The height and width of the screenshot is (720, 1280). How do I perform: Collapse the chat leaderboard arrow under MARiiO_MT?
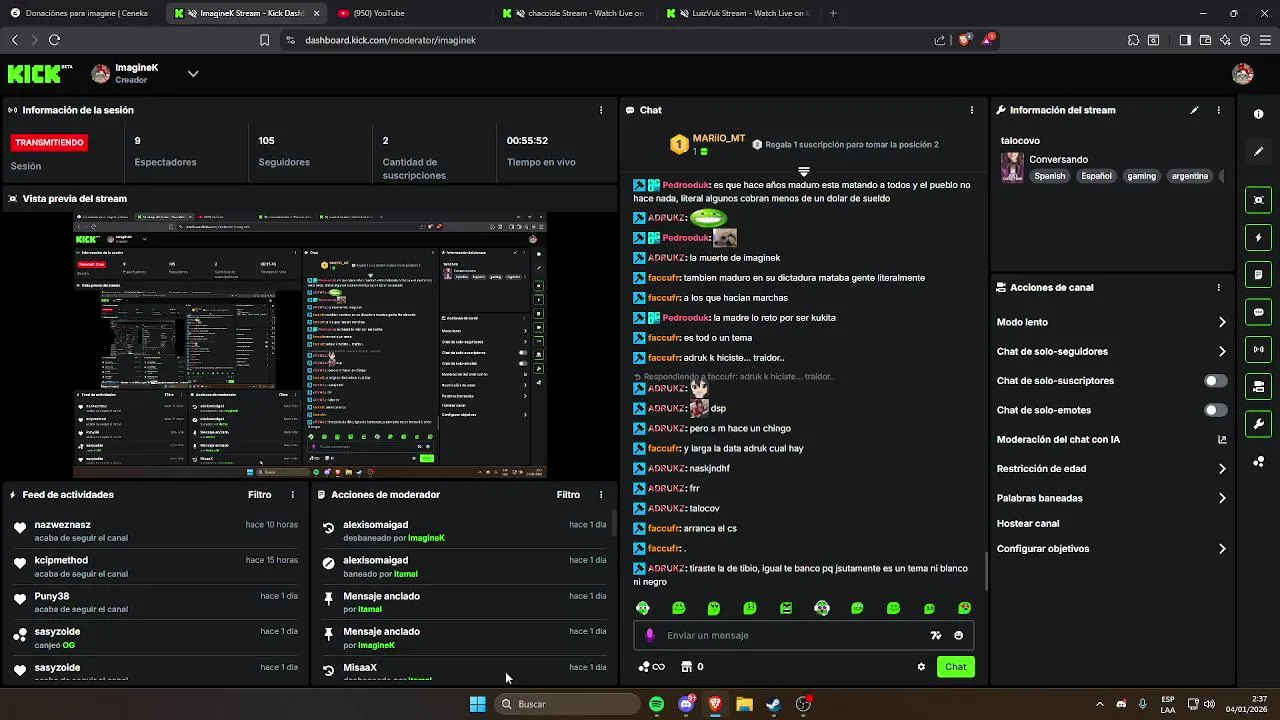(803, 171)
